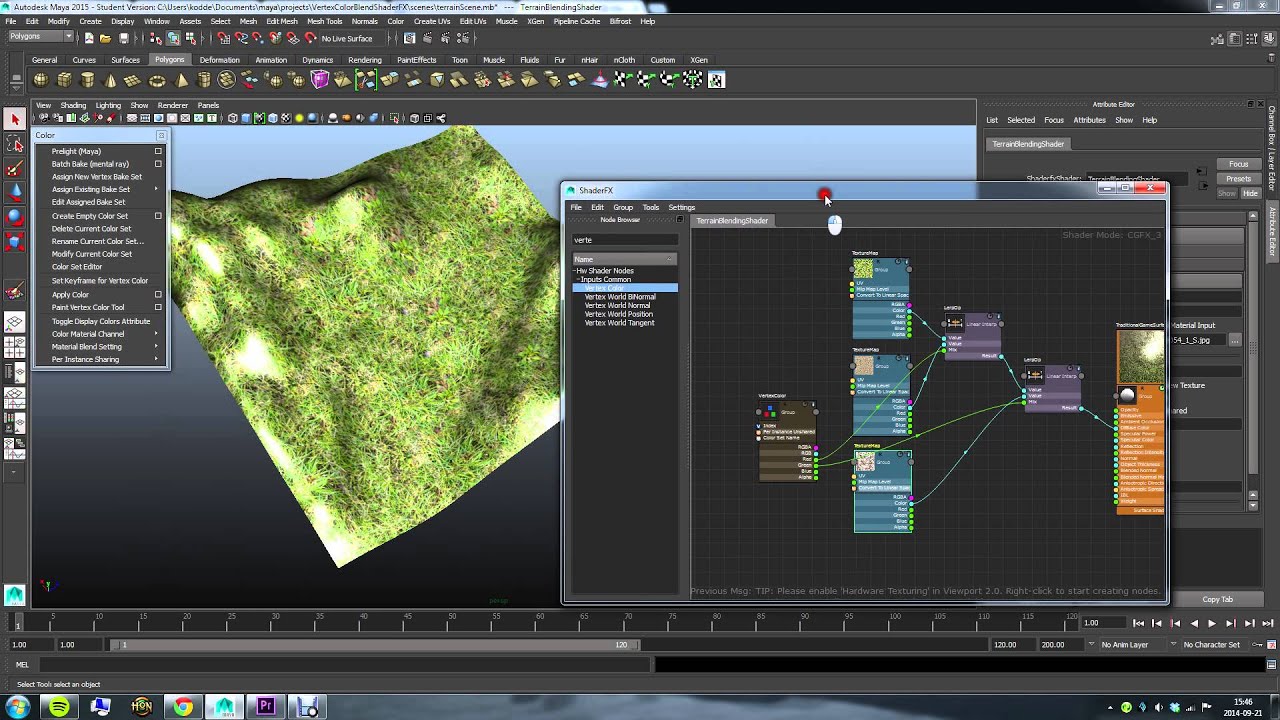Open Spotify from the Windows taskbar
This screenshot has width=1280, height=720.
59,707
